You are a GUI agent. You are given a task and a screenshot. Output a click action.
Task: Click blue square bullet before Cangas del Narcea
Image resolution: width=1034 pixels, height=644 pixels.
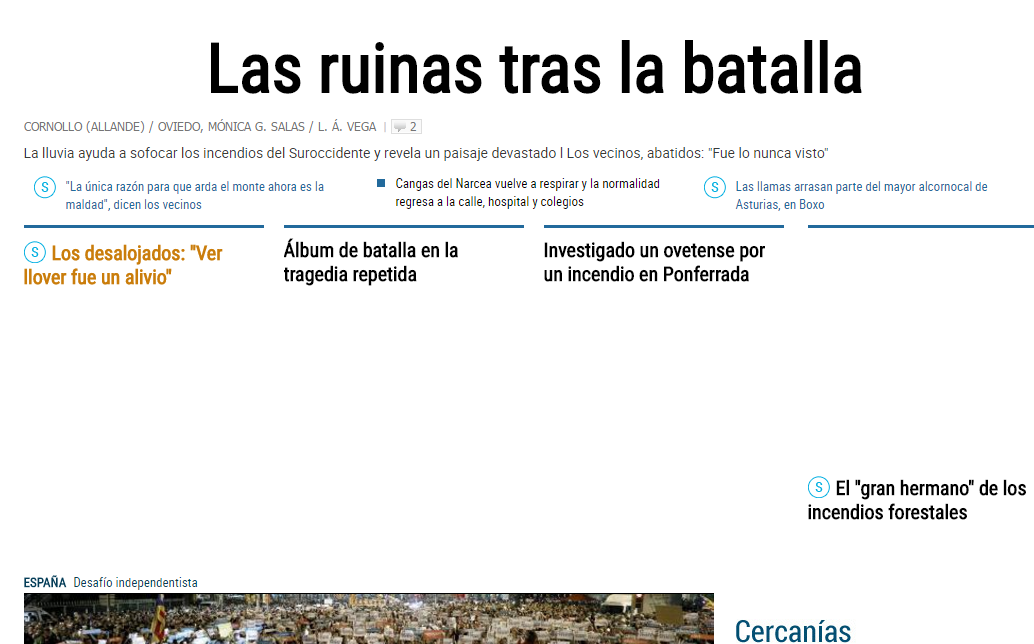pyautogui.click(x=381, y=183)
